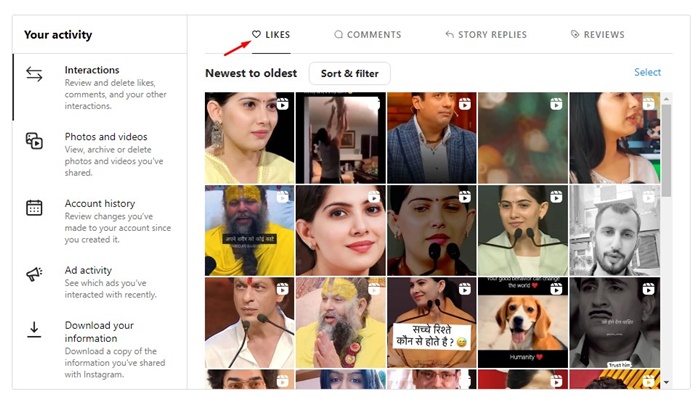Click the Photos and videos media icon
Viewport: 700px width, 399px height.
(x=34, y=141)
